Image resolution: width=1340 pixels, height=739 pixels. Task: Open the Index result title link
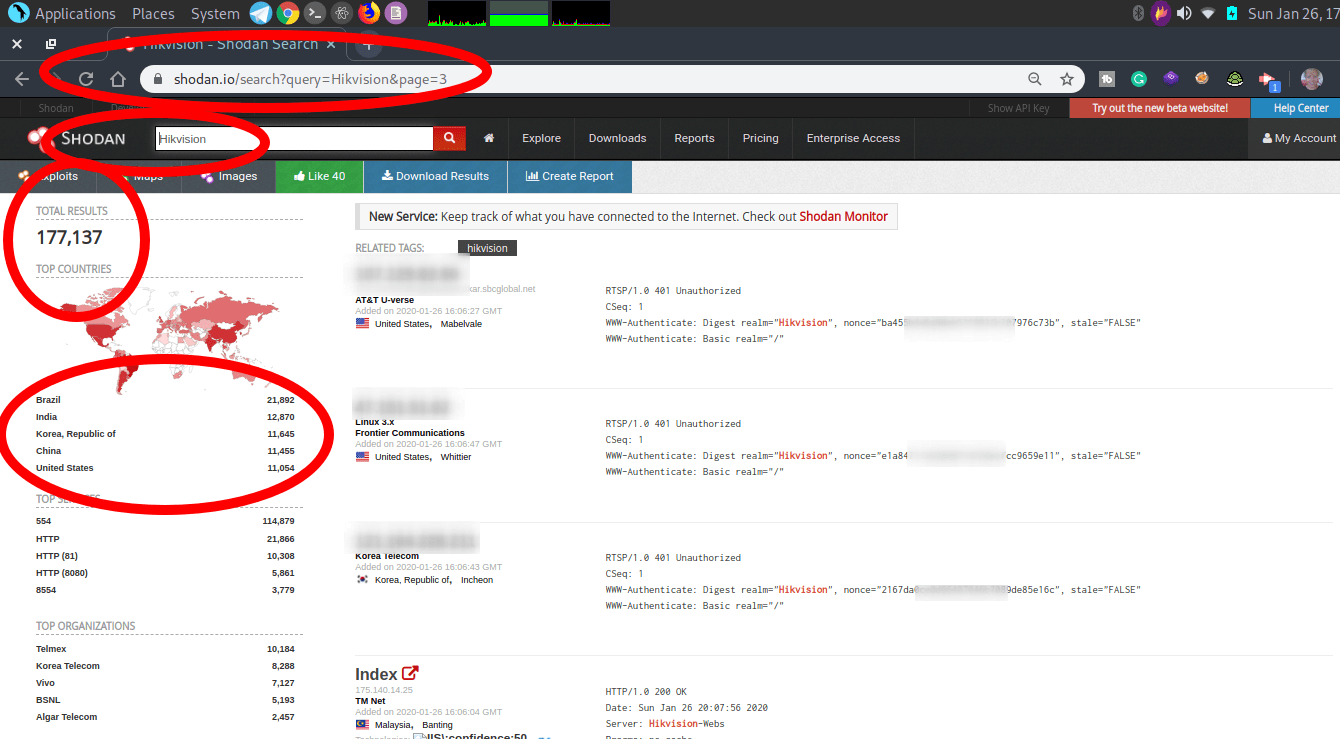point(376,674)
